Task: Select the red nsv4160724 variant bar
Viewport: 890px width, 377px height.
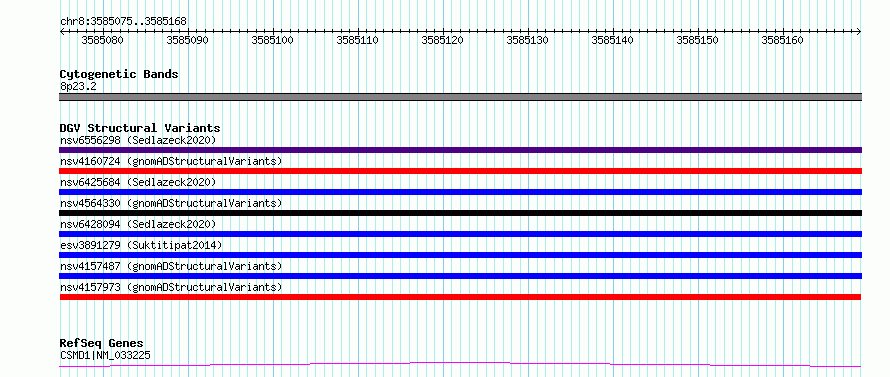Action: (x=460, y=171)
